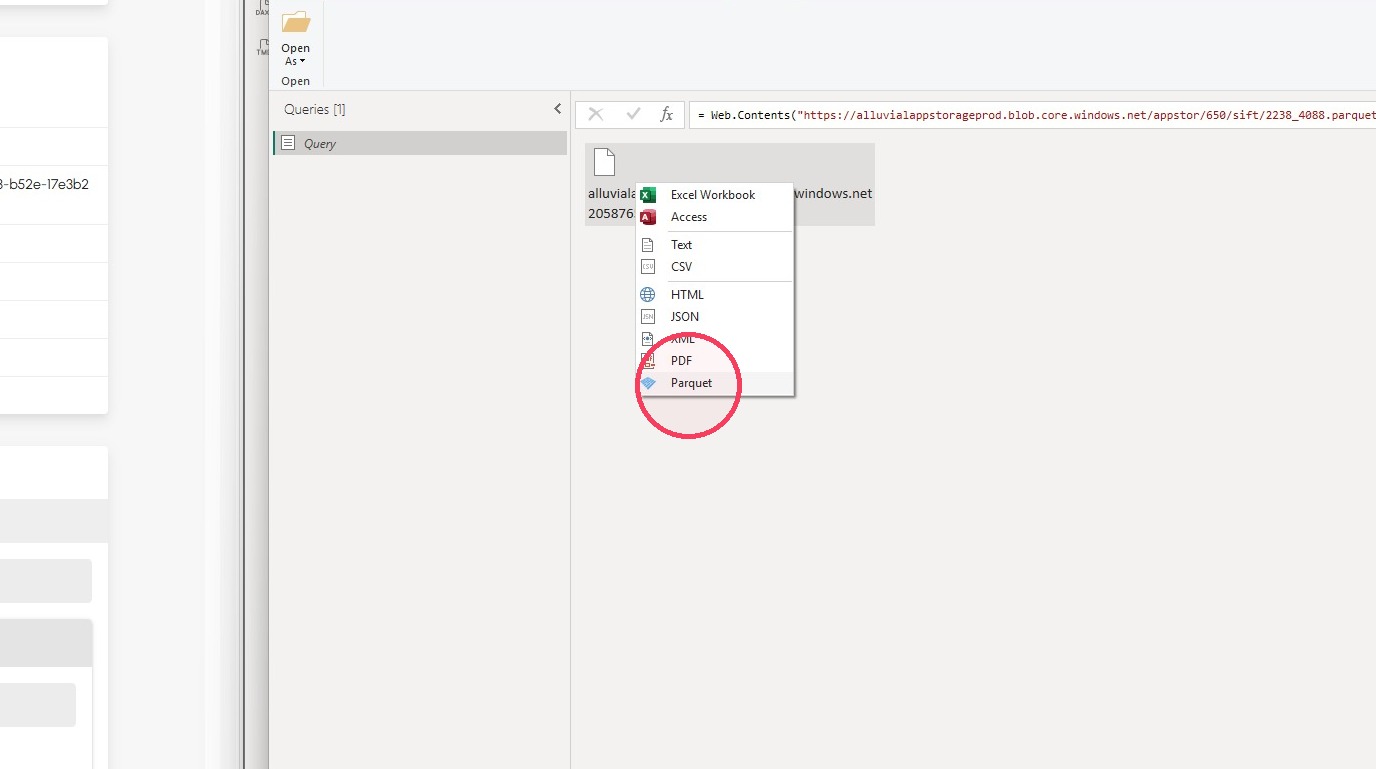Image resolution: width=1376 pixels, height=769 pixels.
Task: Click into the Web.Contents formula bar
Action: click(1032, 115)
